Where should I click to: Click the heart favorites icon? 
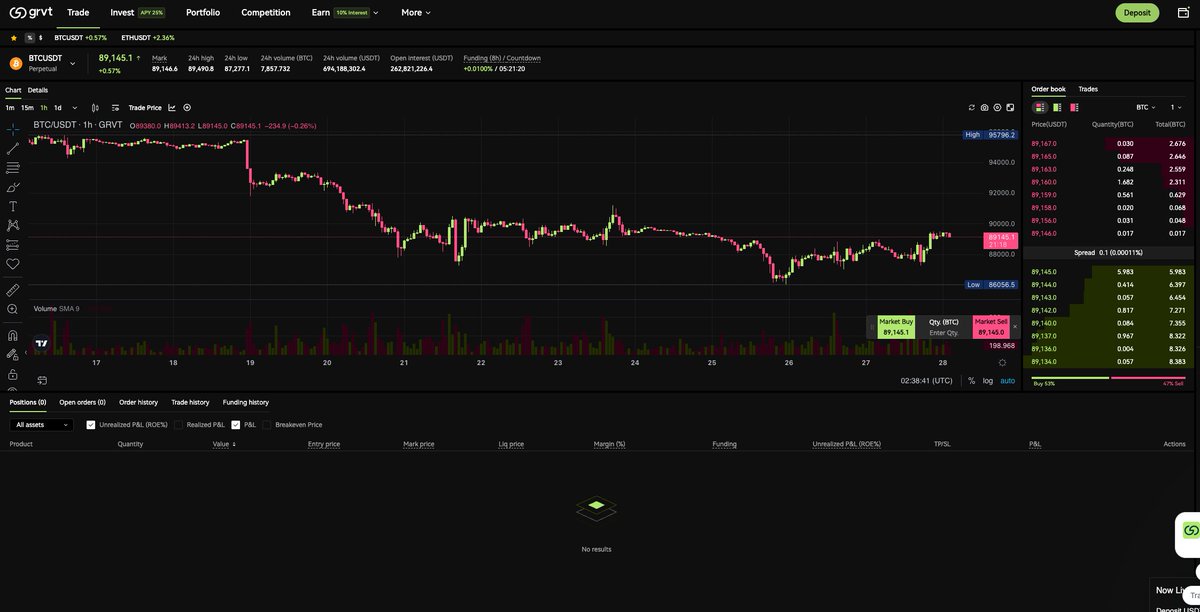point(13,264)
